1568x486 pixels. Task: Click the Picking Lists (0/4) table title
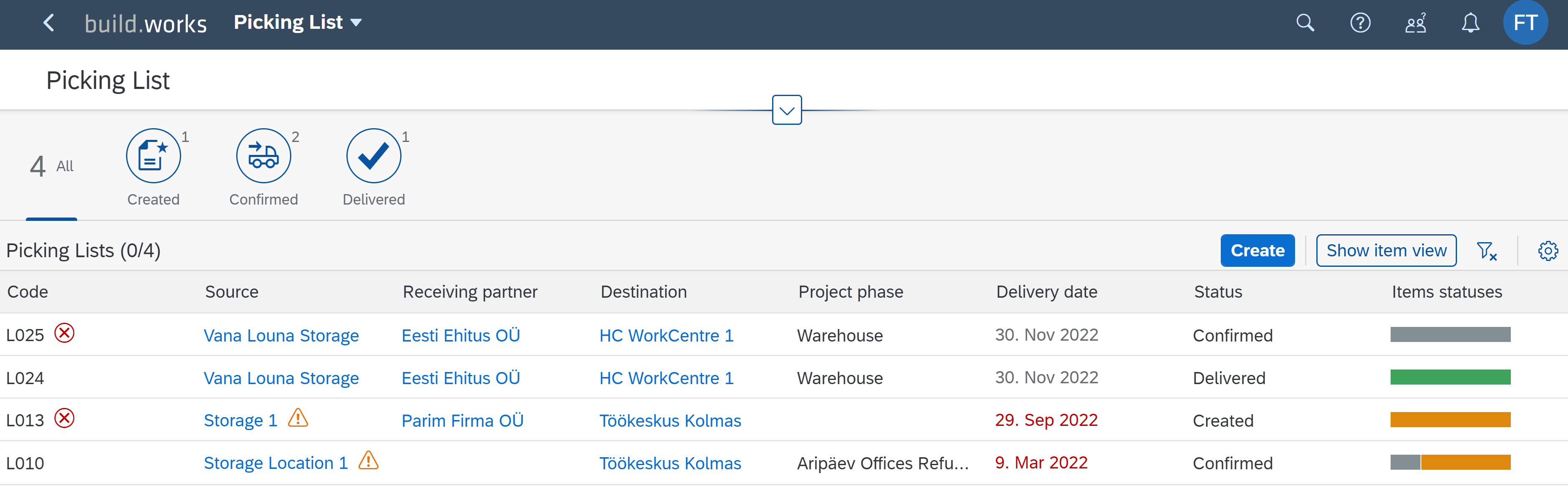click(83, 251)
